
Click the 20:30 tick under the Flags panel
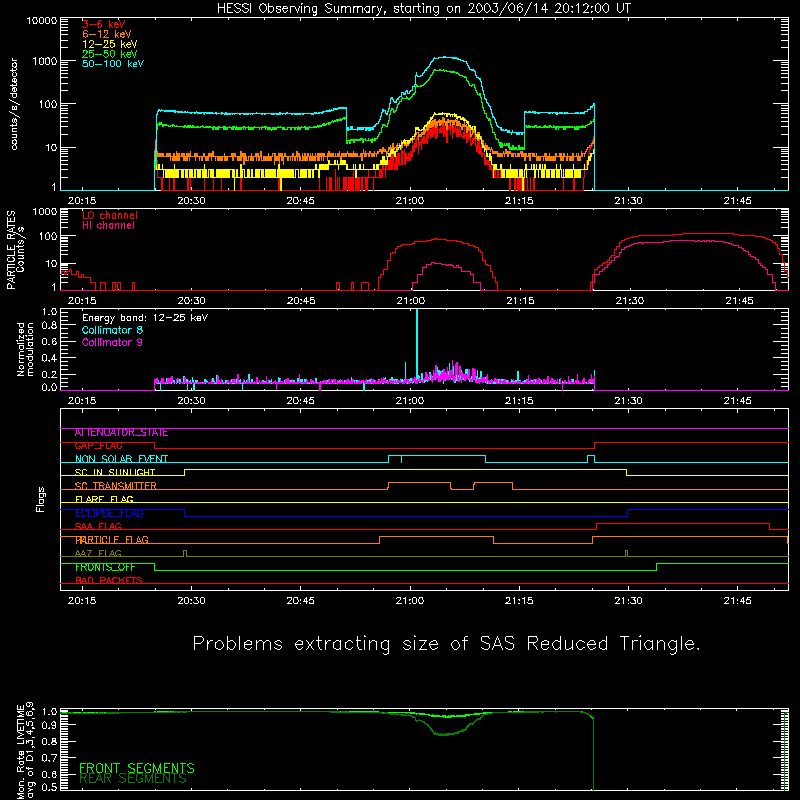click(x=191, y=601)
